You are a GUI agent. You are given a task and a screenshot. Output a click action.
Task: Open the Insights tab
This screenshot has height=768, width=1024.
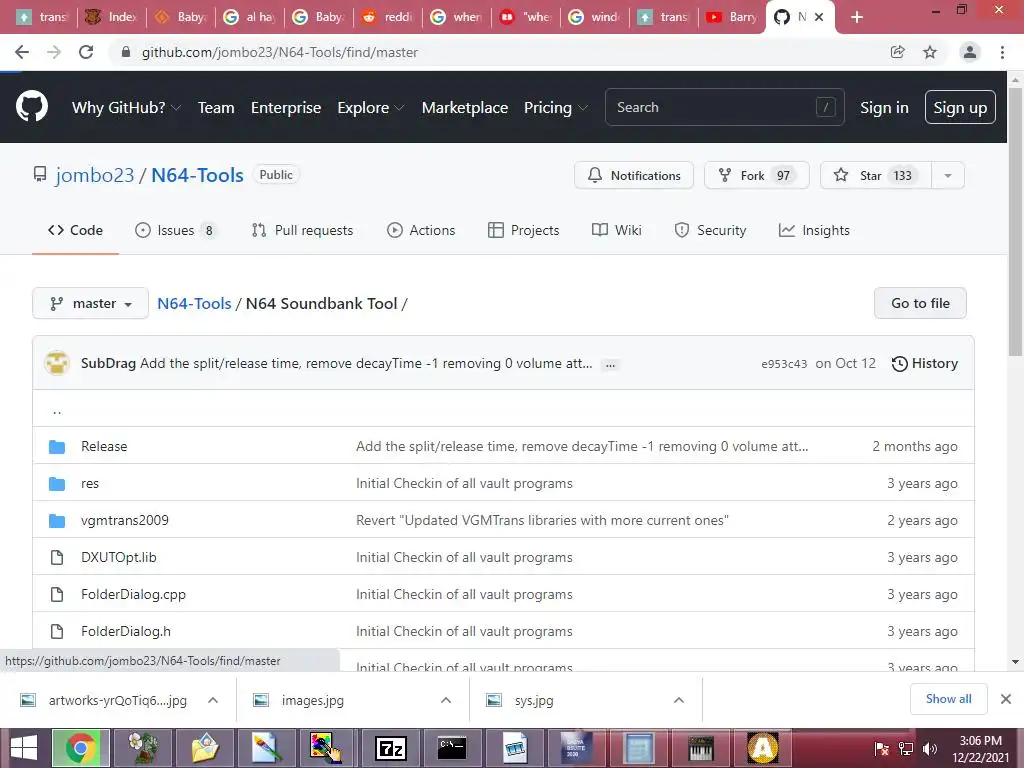click(814, 231)
